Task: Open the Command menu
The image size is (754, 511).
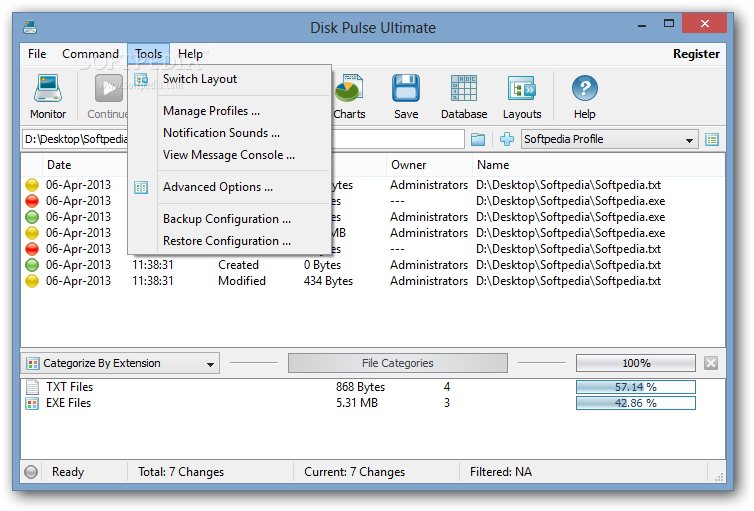Action: [90, 54]
